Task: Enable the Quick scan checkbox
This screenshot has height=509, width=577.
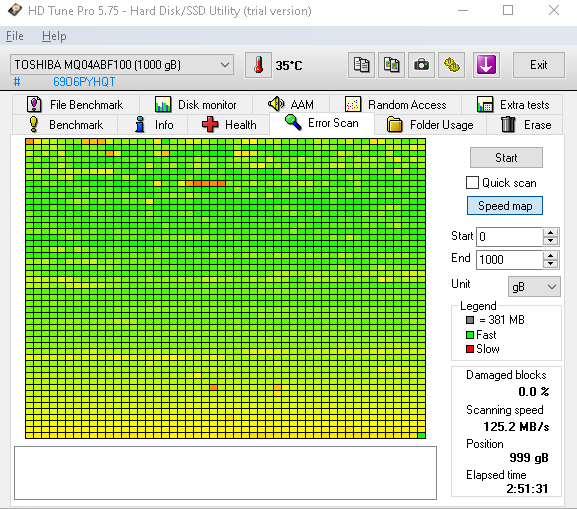Action: pyautogui.click(x=472, y=183)
